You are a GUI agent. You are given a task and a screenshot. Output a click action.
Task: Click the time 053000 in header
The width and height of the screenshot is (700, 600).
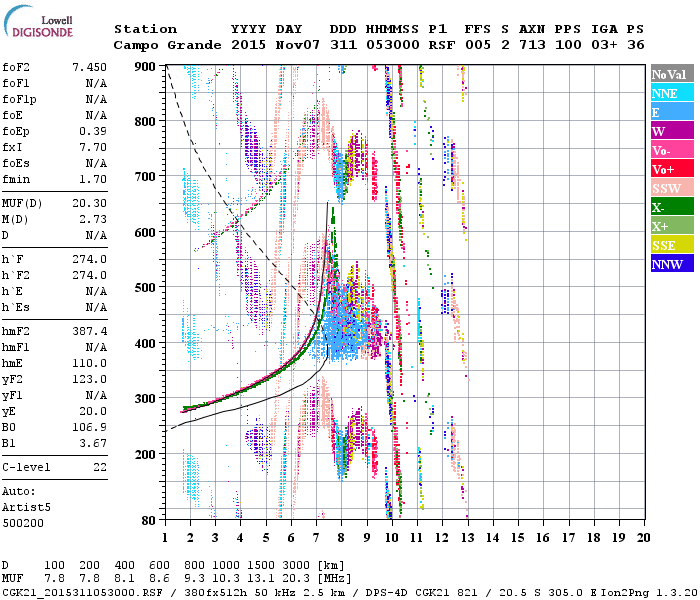tap(393, 45)
